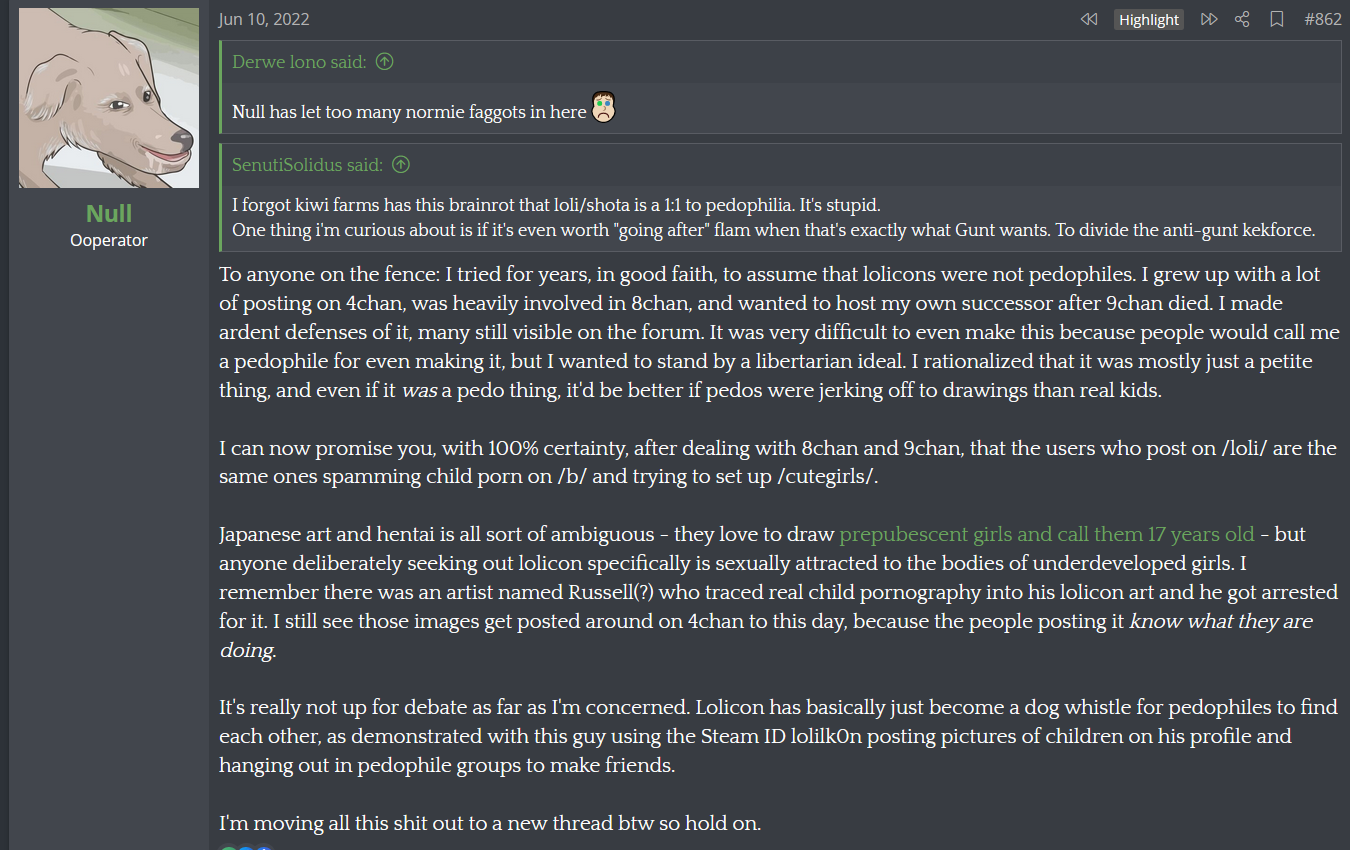This screenshot has width=1350, height=850.
Task: Click the "SenutiSolidus said:" quote header
Action: [x=307, y=165]
